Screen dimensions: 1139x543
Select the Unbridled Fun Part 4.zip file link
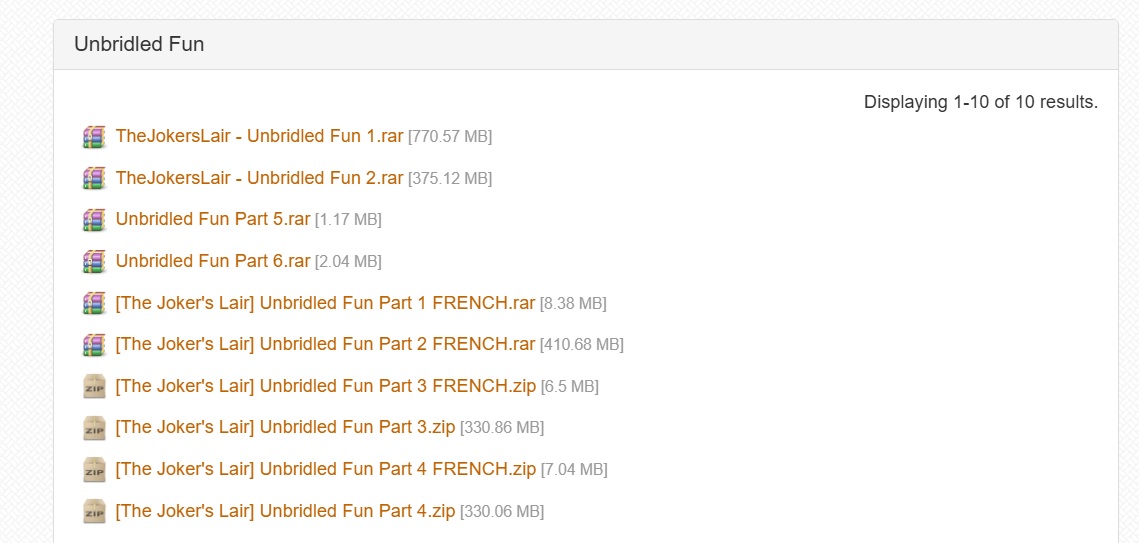(285, 511)
